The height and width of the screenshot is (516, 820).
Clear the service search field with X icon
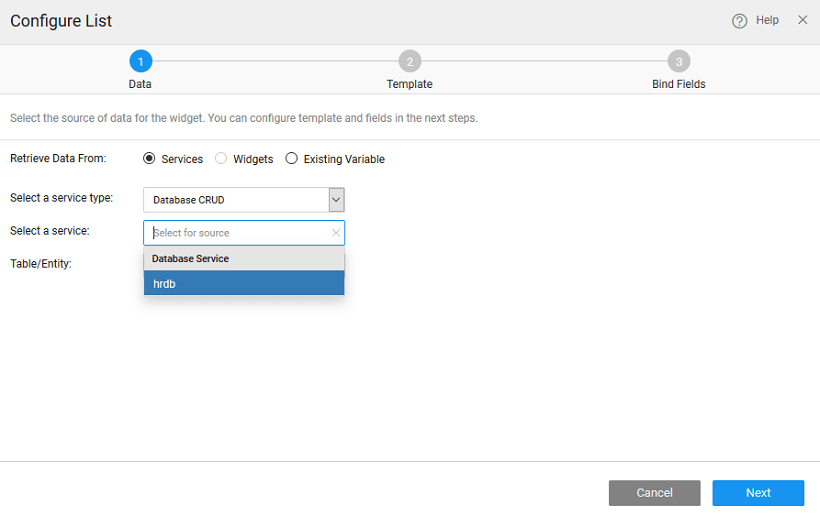[336, 233]
